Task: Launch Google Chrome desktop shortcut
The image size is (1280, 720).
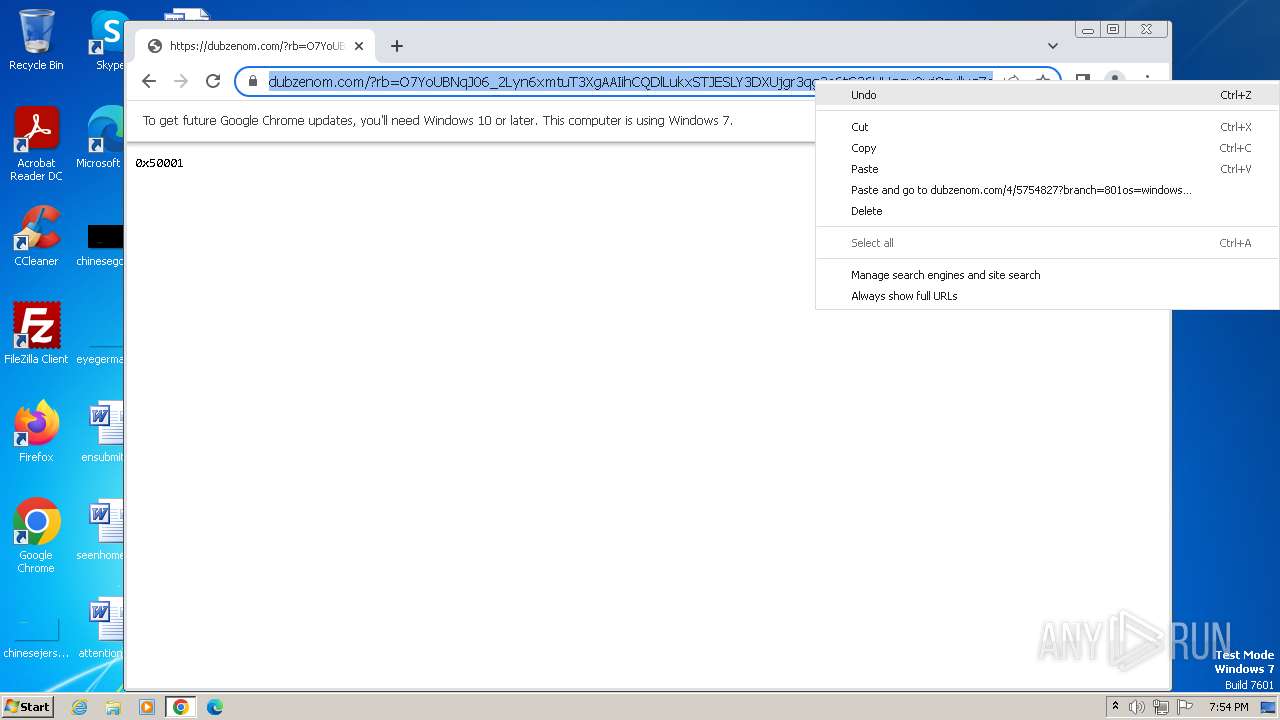Action: [36, 535]
